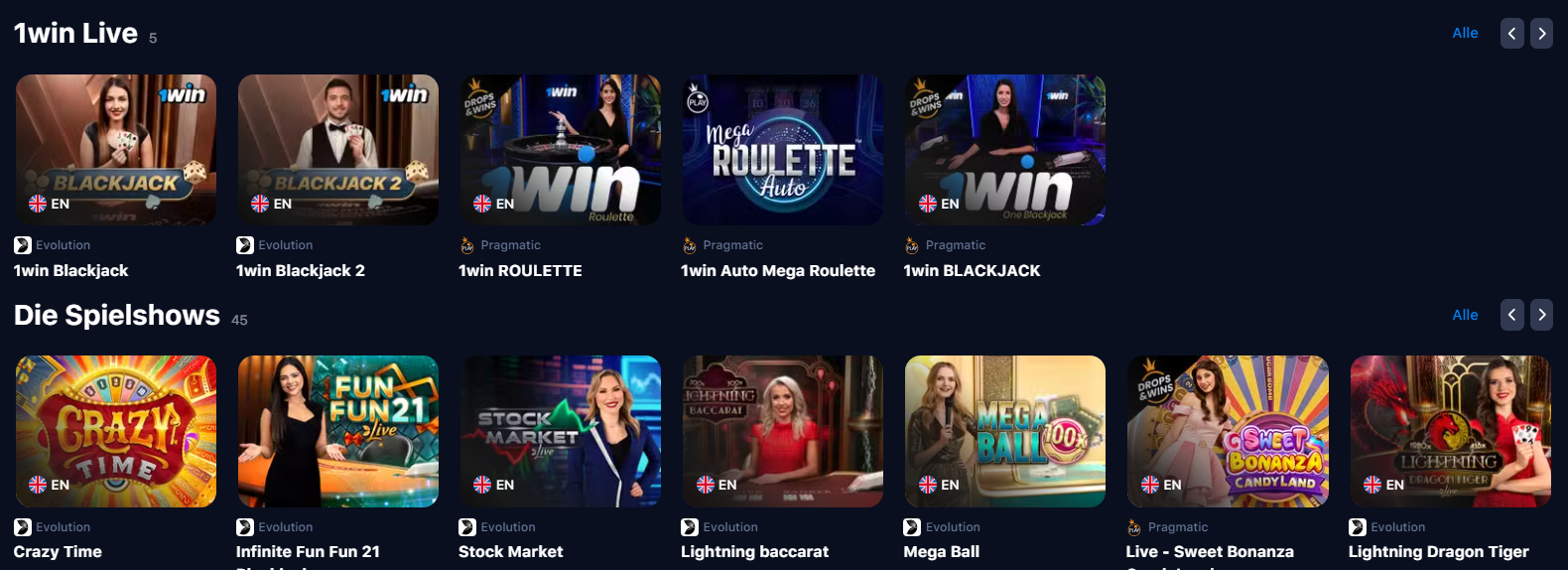1568x570 pixels.
Task: Launch the Crazy Time game thumbnail
Action: [116, 431]
